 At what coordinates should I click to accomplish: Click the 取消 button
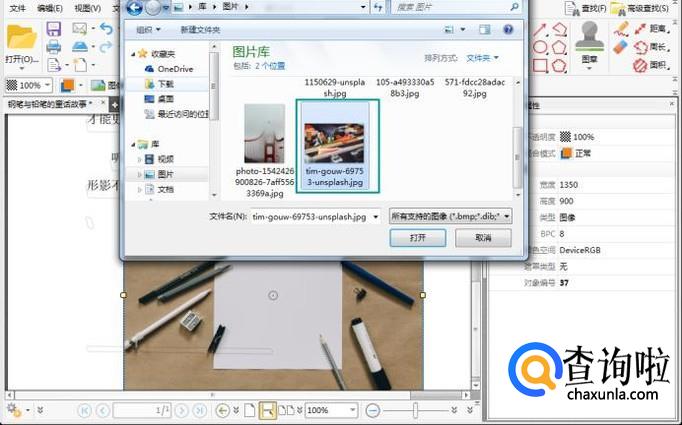click(x=483, y=238)
